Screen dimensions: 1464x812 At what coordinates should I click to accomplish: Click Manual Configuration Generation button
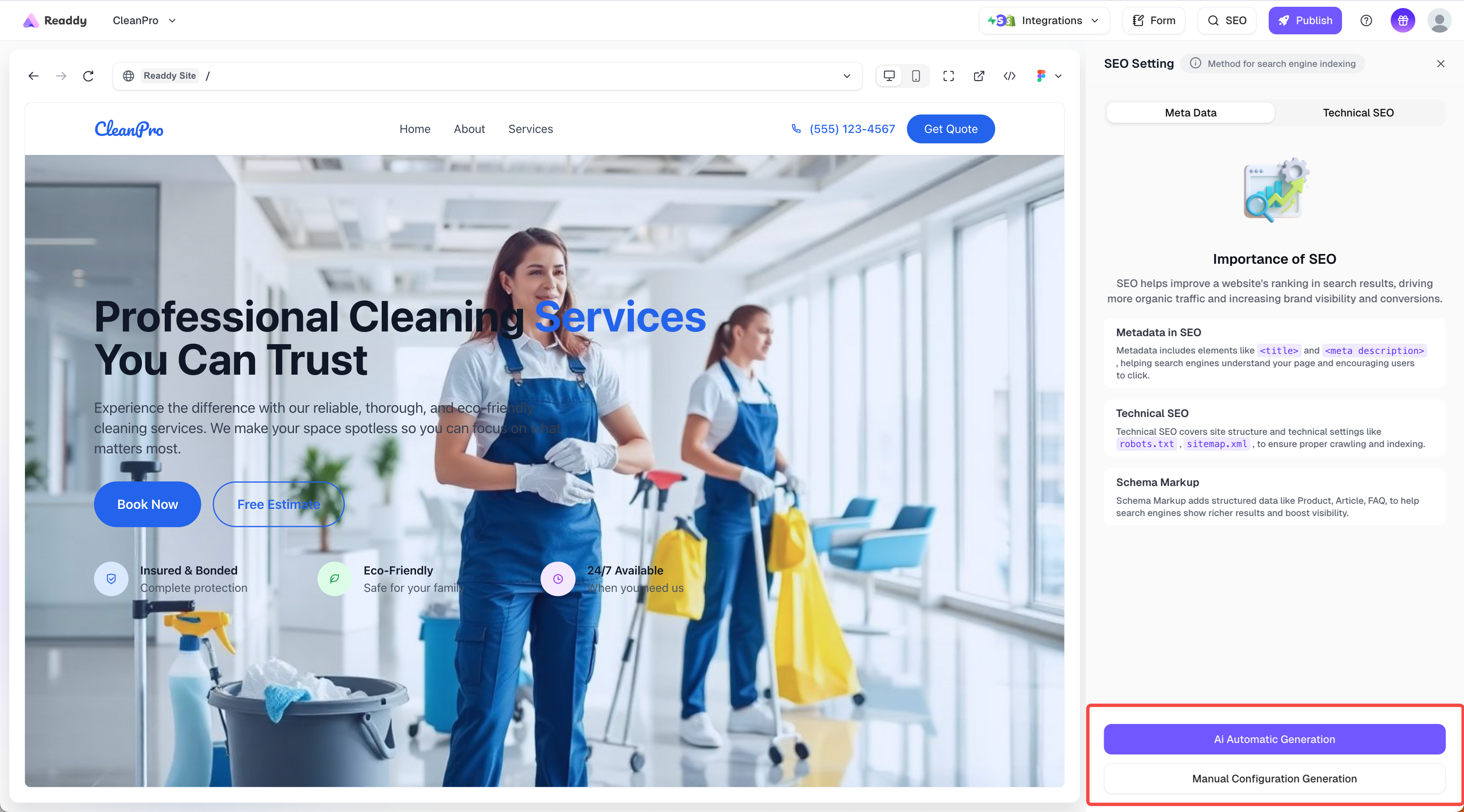1274,779
